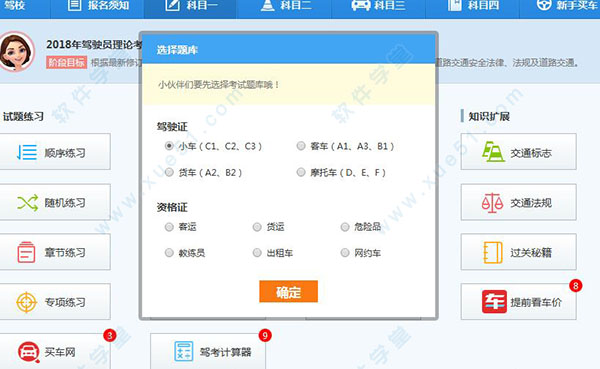600x369 pixels.
Task: Open 报名须知 tab
Action: tap(97, 8)
